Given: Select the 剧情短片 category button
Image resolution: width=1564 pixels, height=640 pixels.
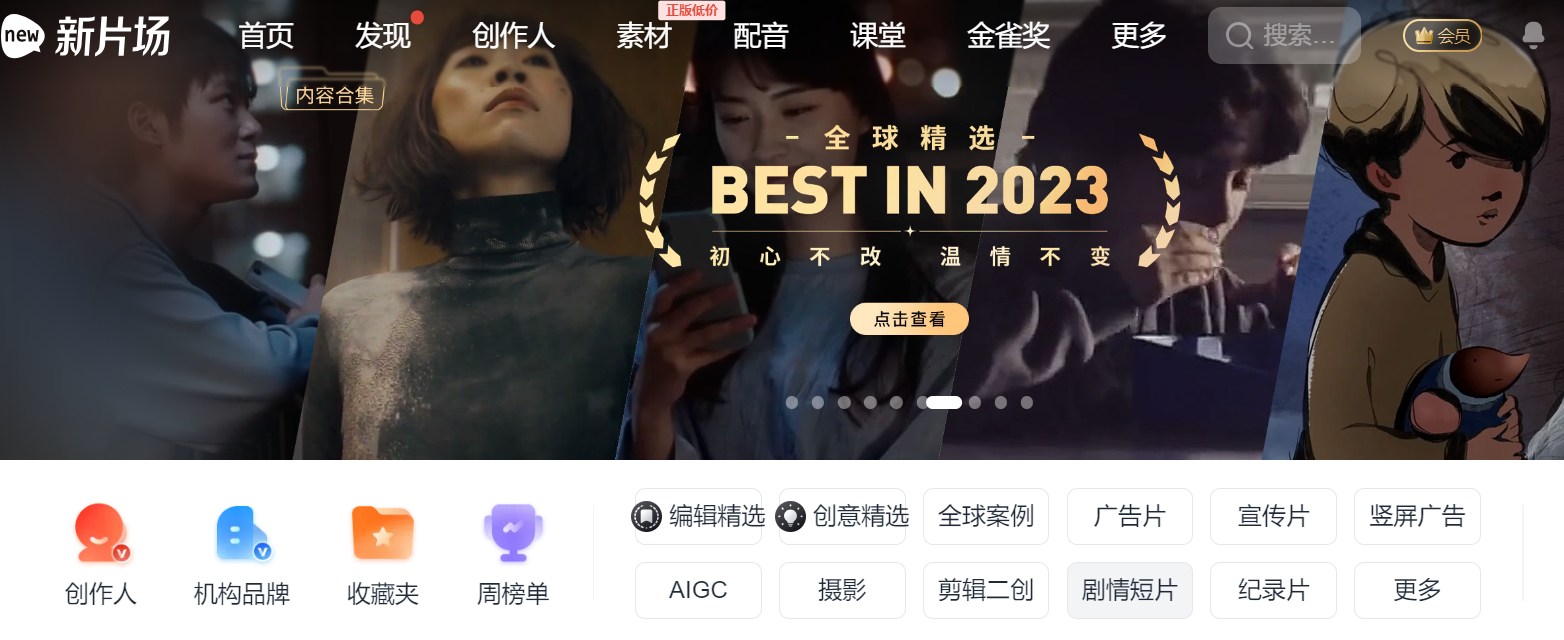Looking at the screenshot, I should pyautogui.click(x=1130, y=590).
